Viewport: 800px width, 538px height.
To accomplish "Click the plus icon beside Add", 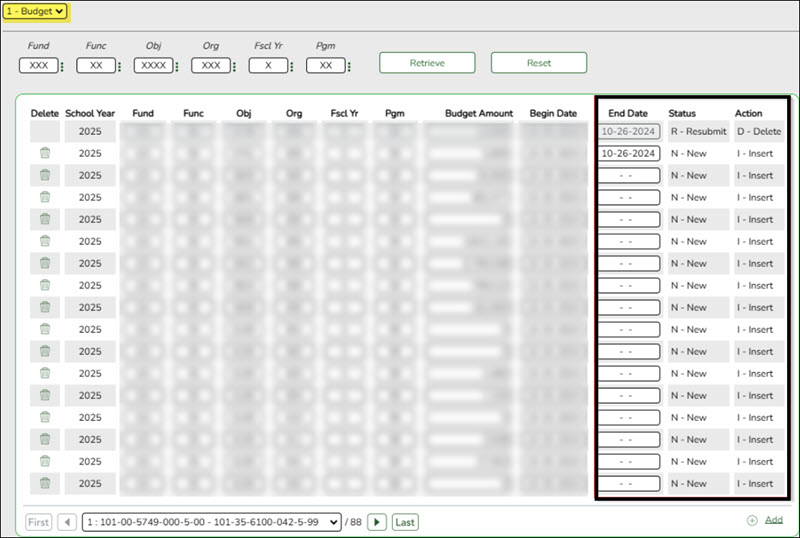I will pyautogui.click(x=752, y=521).
